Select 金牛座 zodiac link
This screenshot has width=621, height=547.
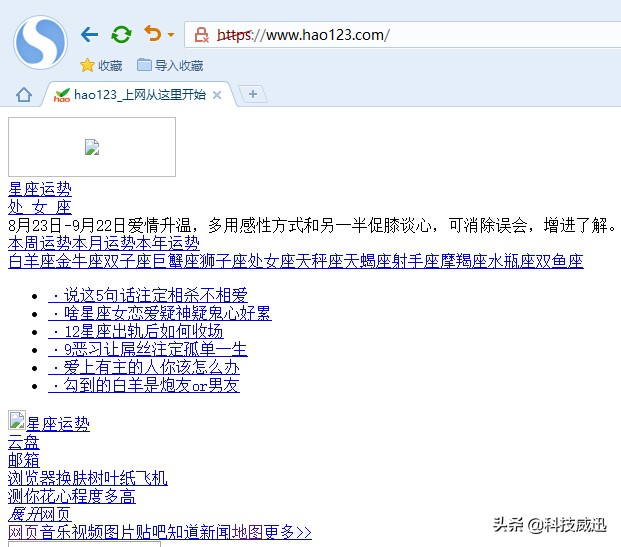tap(80, 261)
